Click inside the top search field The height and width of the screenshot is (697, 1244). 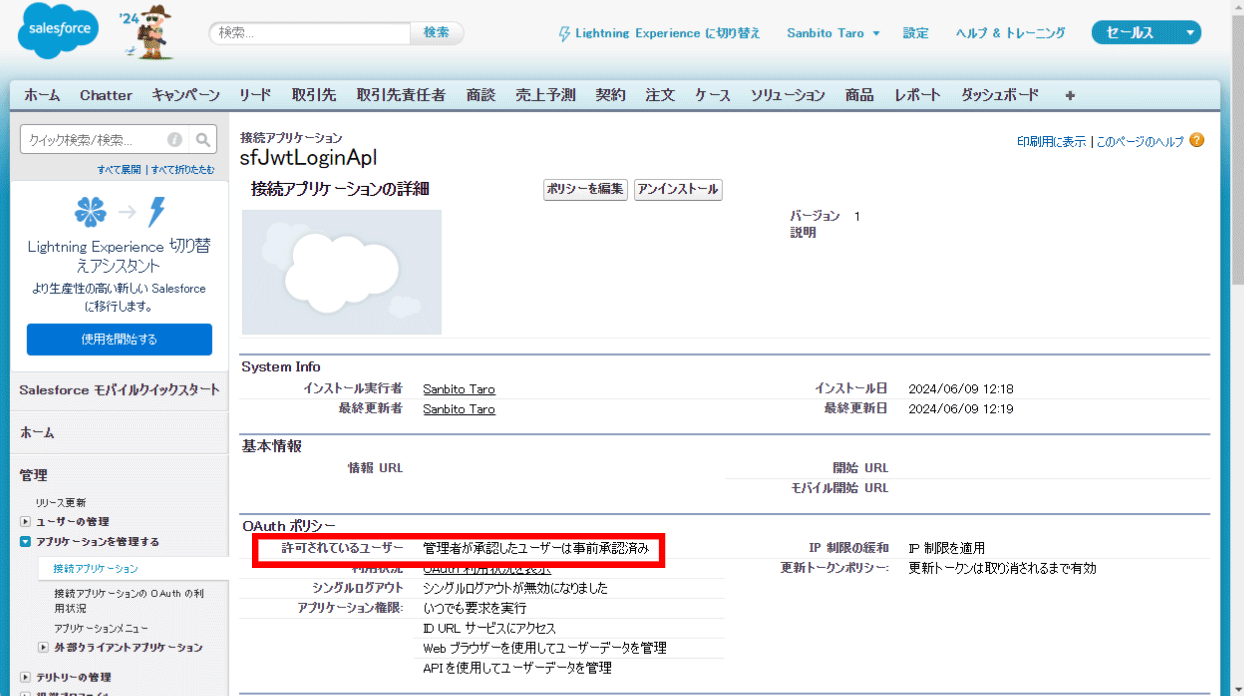310,33
